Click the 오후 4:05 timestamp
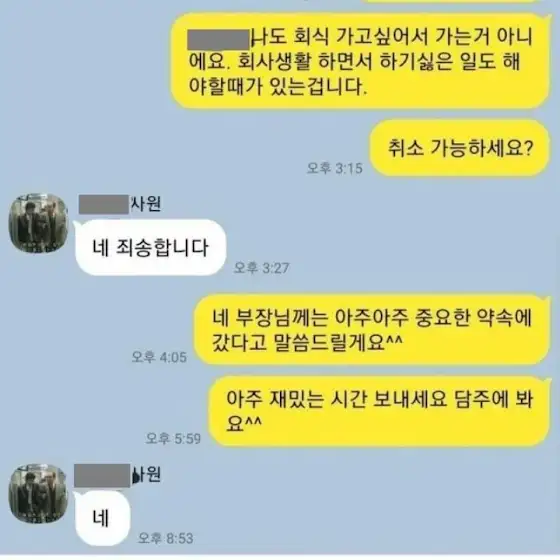 (x=159, y=357)
